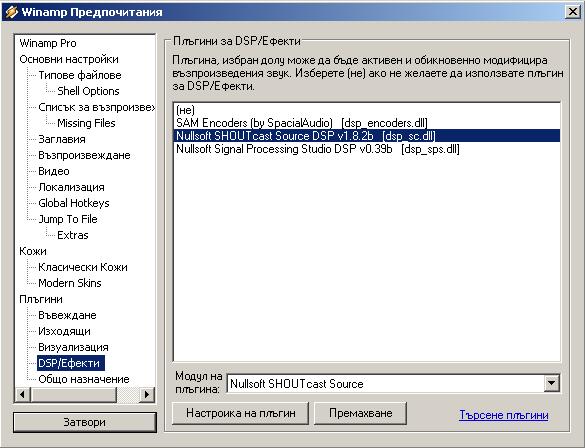585x448 pixels.
Task: Select Типове файлове tree item
Action: [80, 75]
